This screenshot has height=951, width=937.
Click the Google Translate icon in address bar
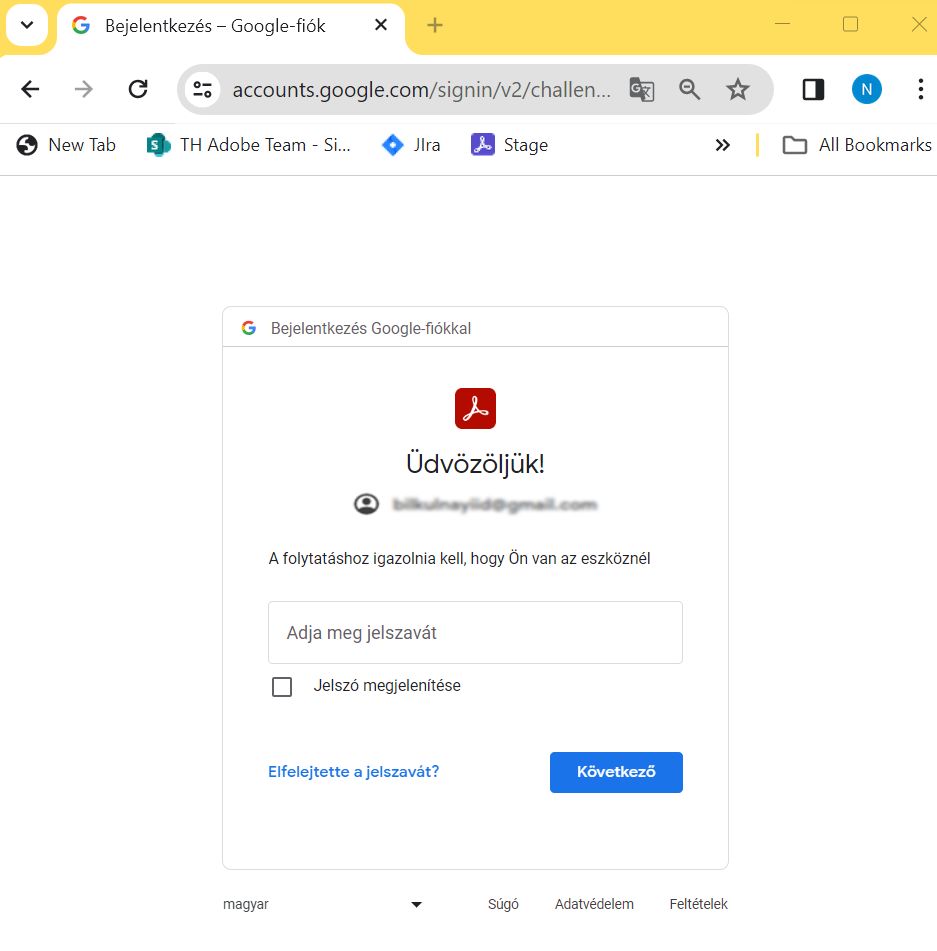tap(641, 90)
